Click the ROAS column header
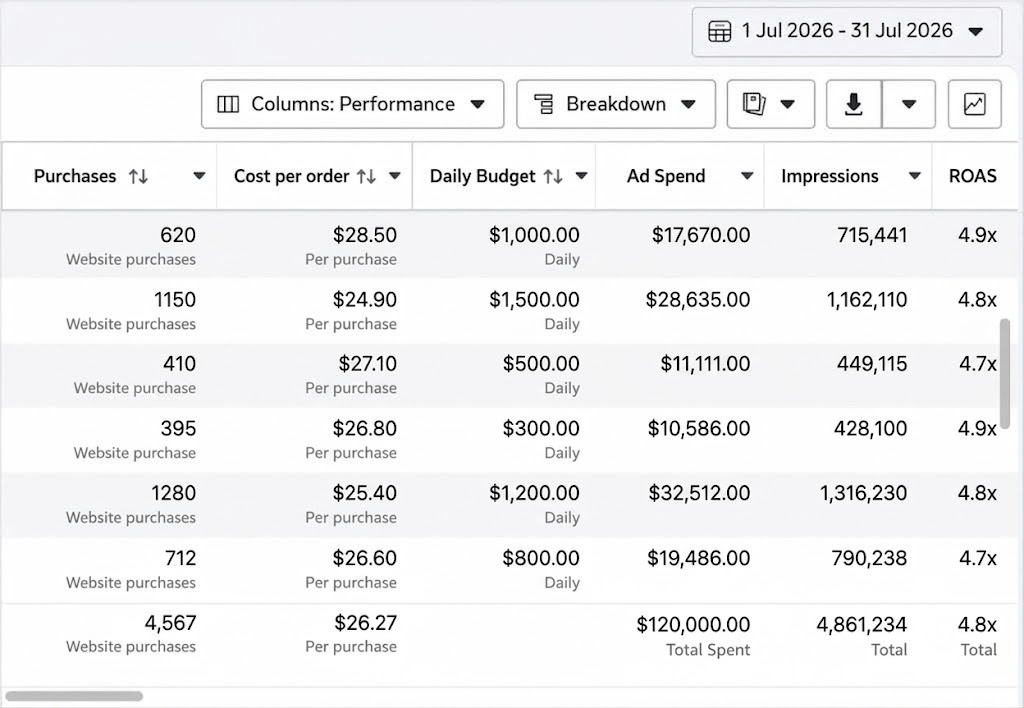The width and height of the screenshot is (1024, 708). click(972, 176)
